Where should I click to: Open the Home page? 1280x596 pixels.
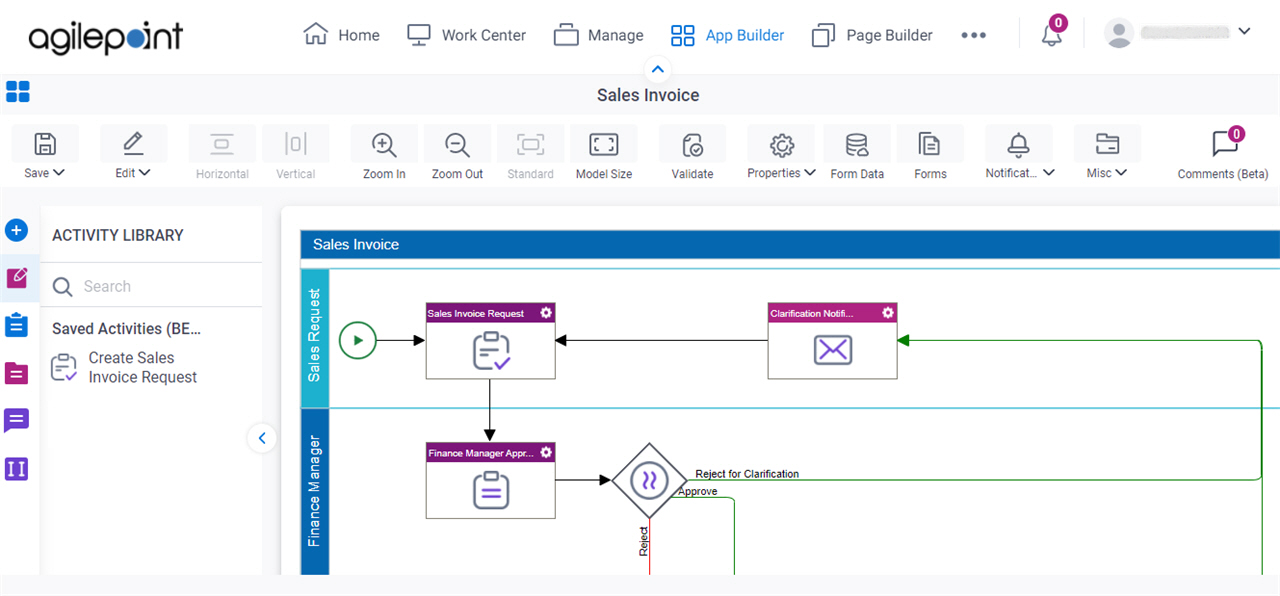(x=341, y=35)
